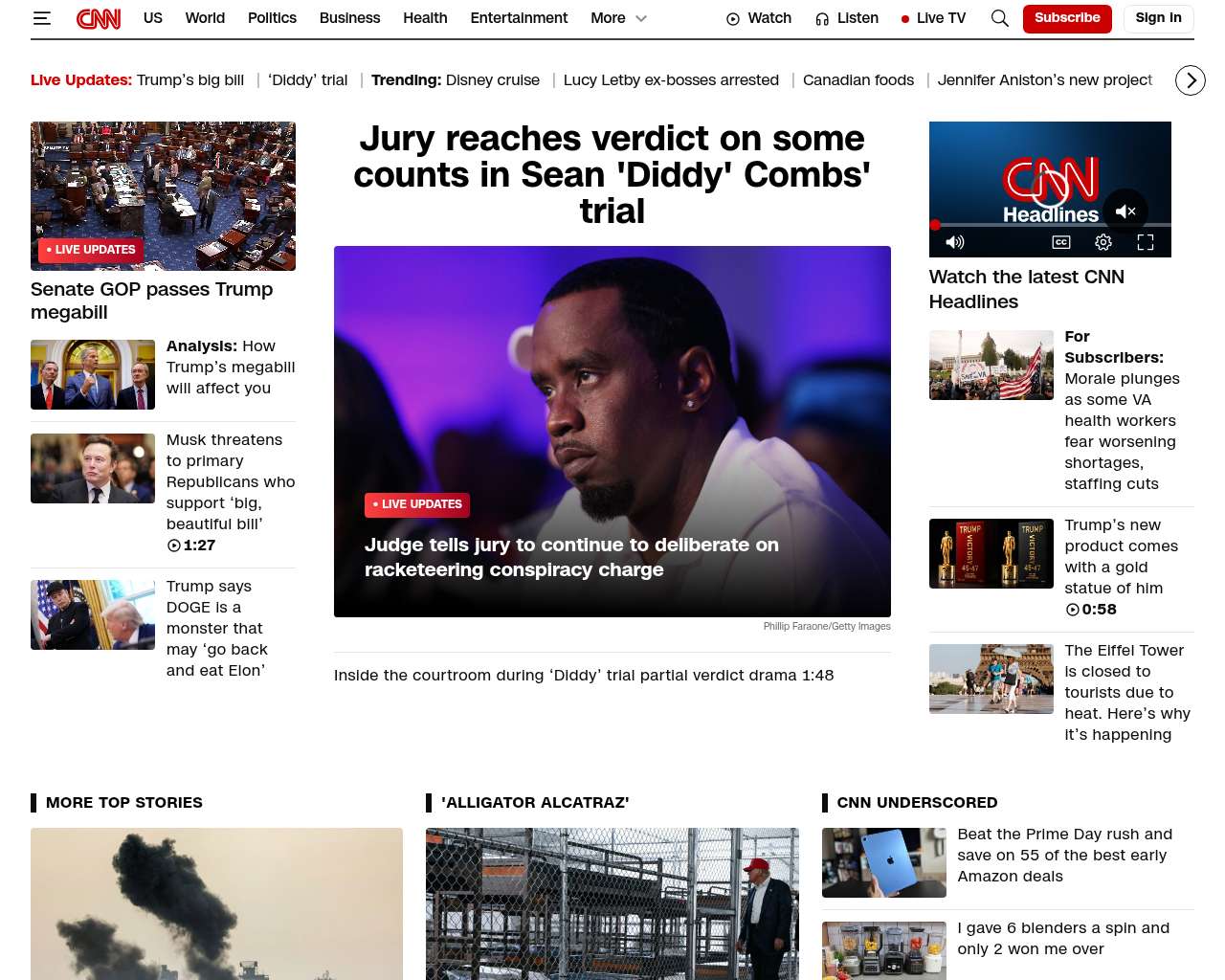The width and height of the screenshot is (1225, 980).
Task: Read Musk threatens to primary Republicans story
Action: click(231, 481)
